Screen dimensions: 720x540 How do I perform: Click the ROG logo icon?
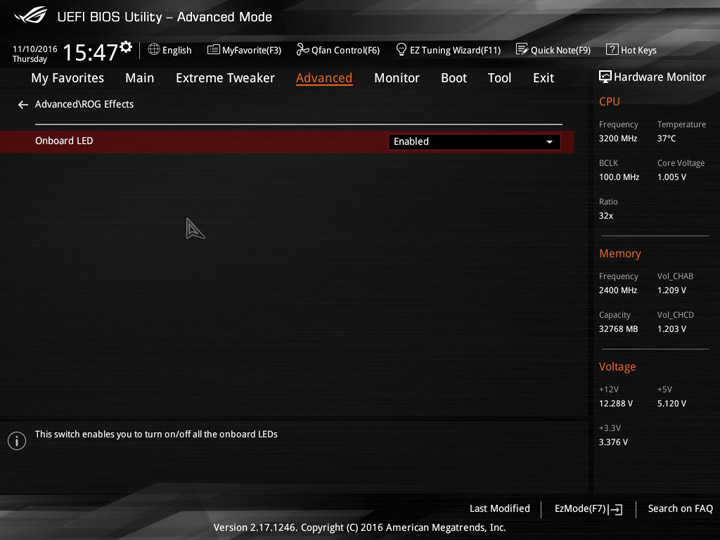(30, 16)
